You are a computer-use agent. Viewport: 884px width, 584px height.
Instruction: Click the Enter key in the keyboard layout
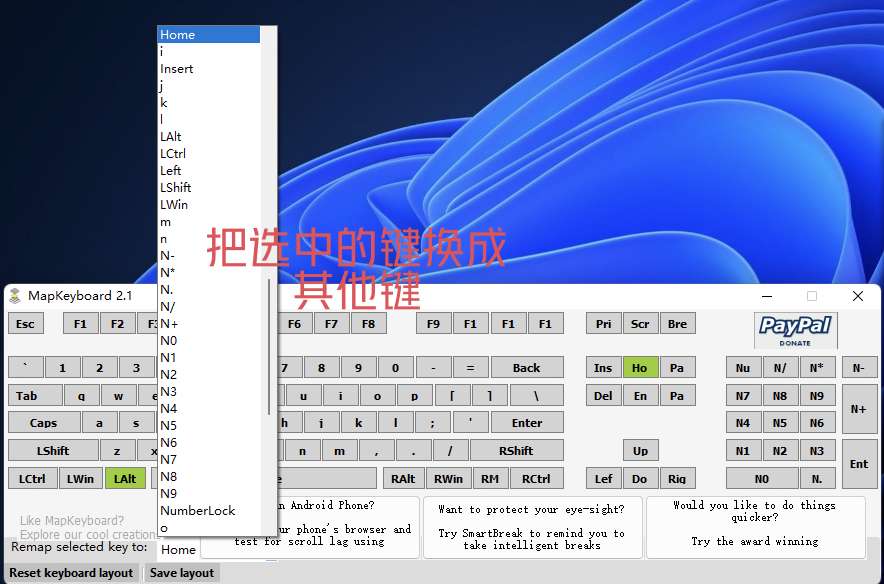click(x=527, y=422)
